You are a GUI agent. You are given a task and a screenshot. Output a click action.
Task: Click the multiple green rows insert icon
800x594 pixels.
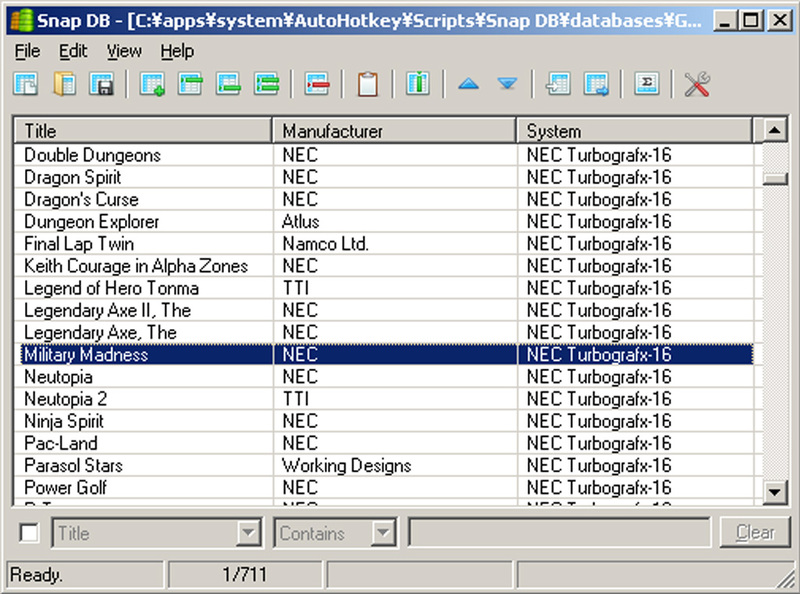pos(267,84)
